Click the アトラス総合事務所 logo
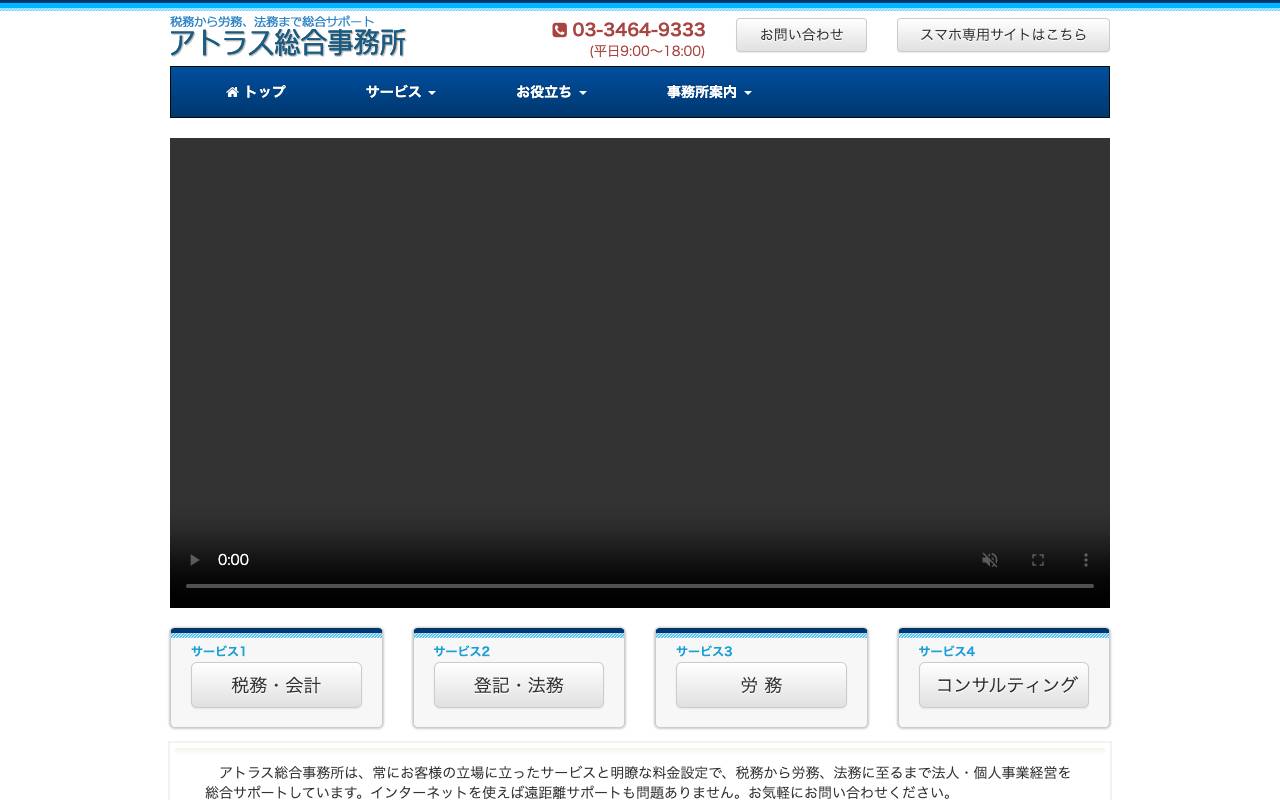The width and height of the screenshot is (1280, 800). coord(288,43)
